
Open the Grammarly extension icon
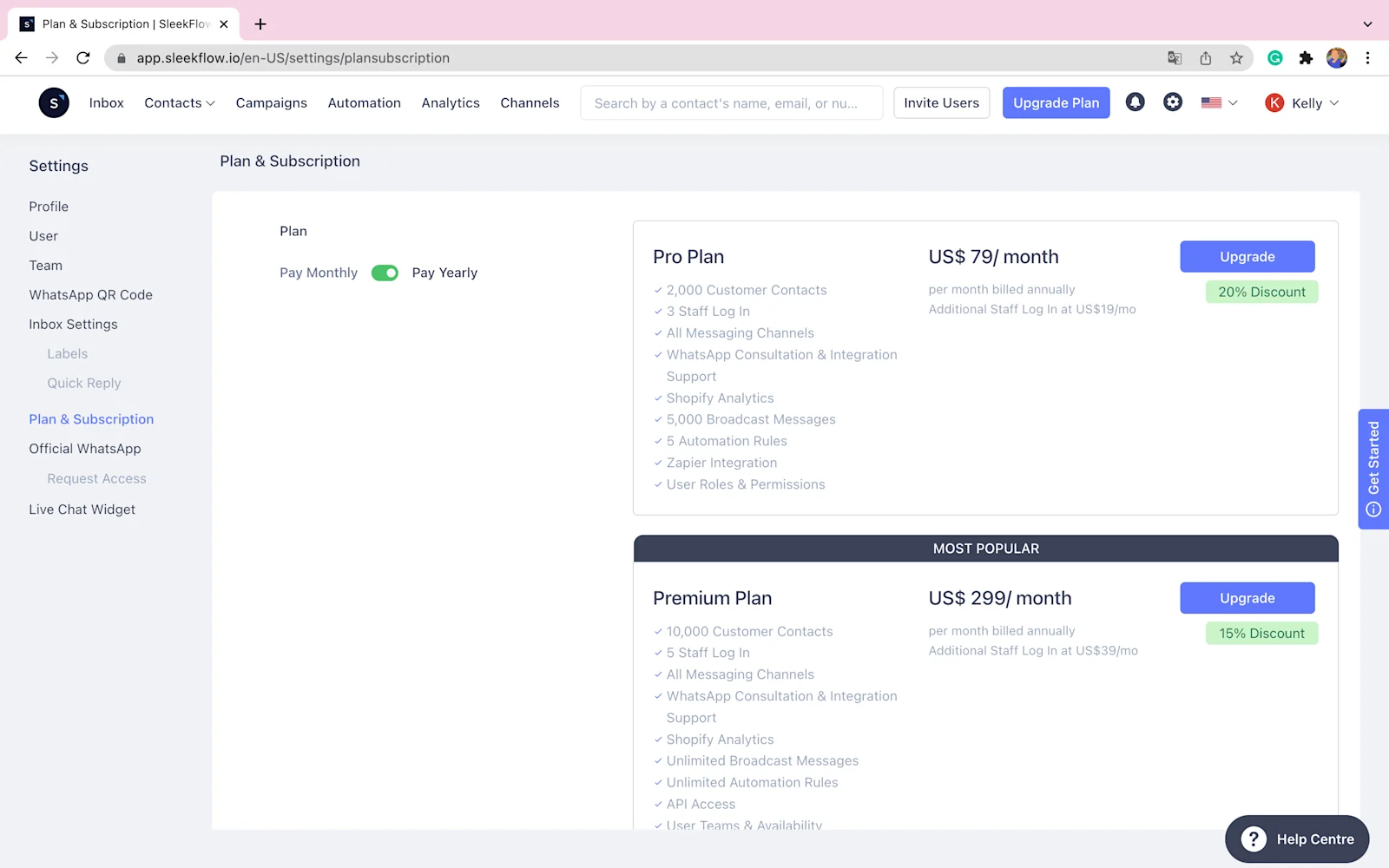coord(1275,58)
